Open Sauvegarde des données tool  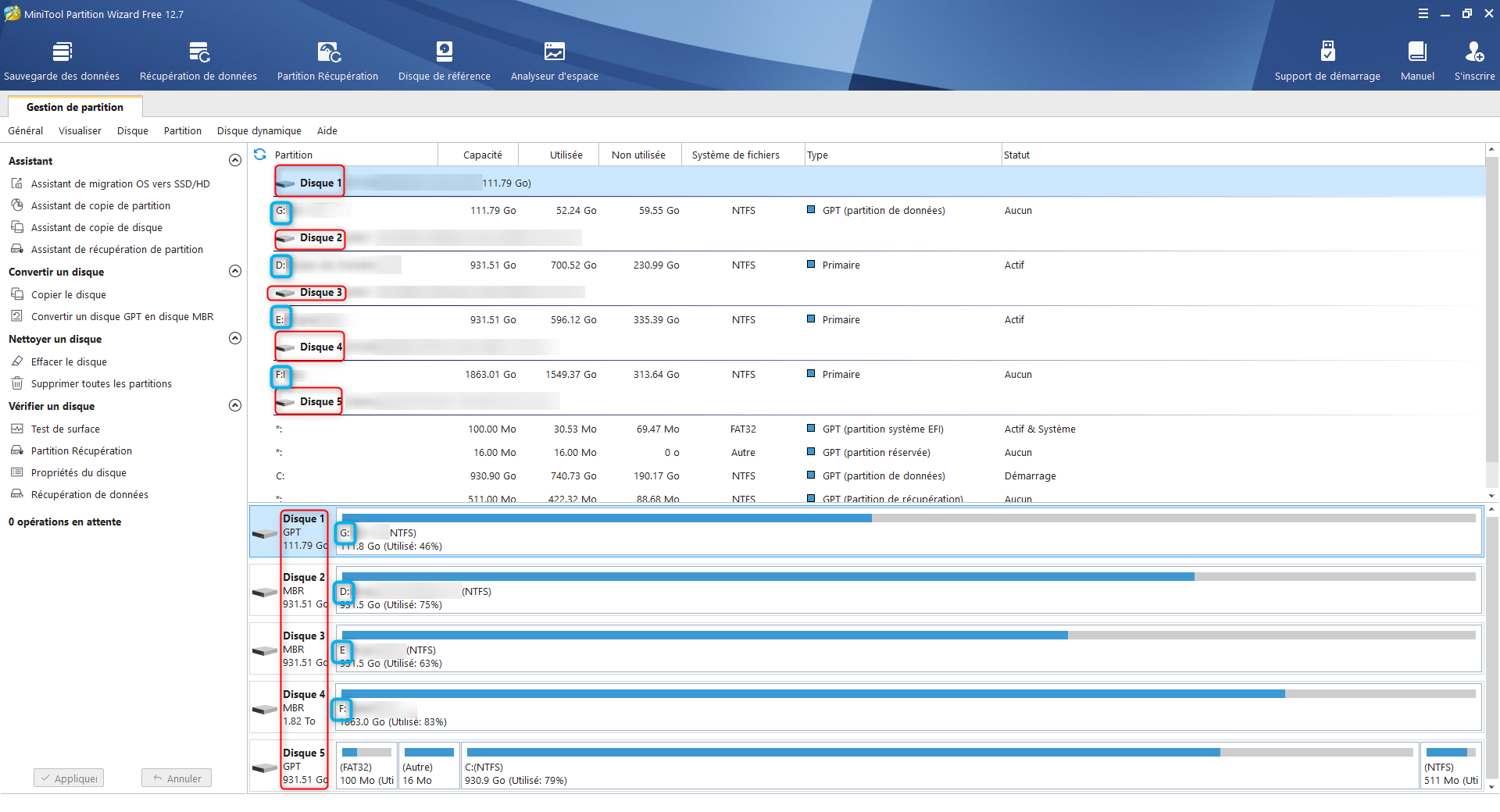click(x=62, y=61)
